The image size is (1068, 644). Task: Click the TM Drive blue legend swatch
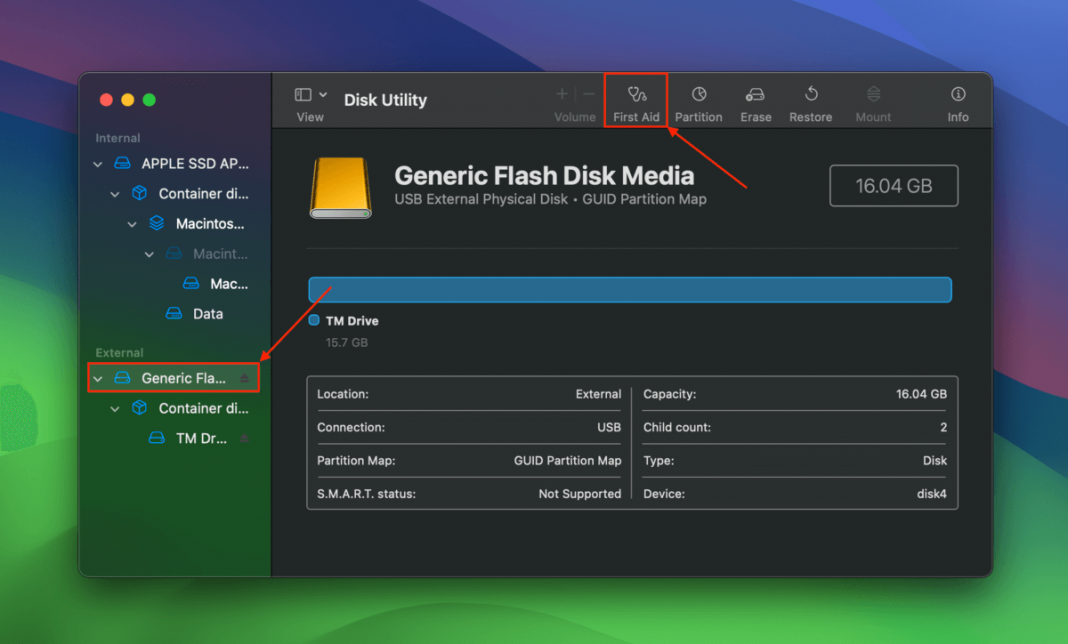tap(314, 320)
